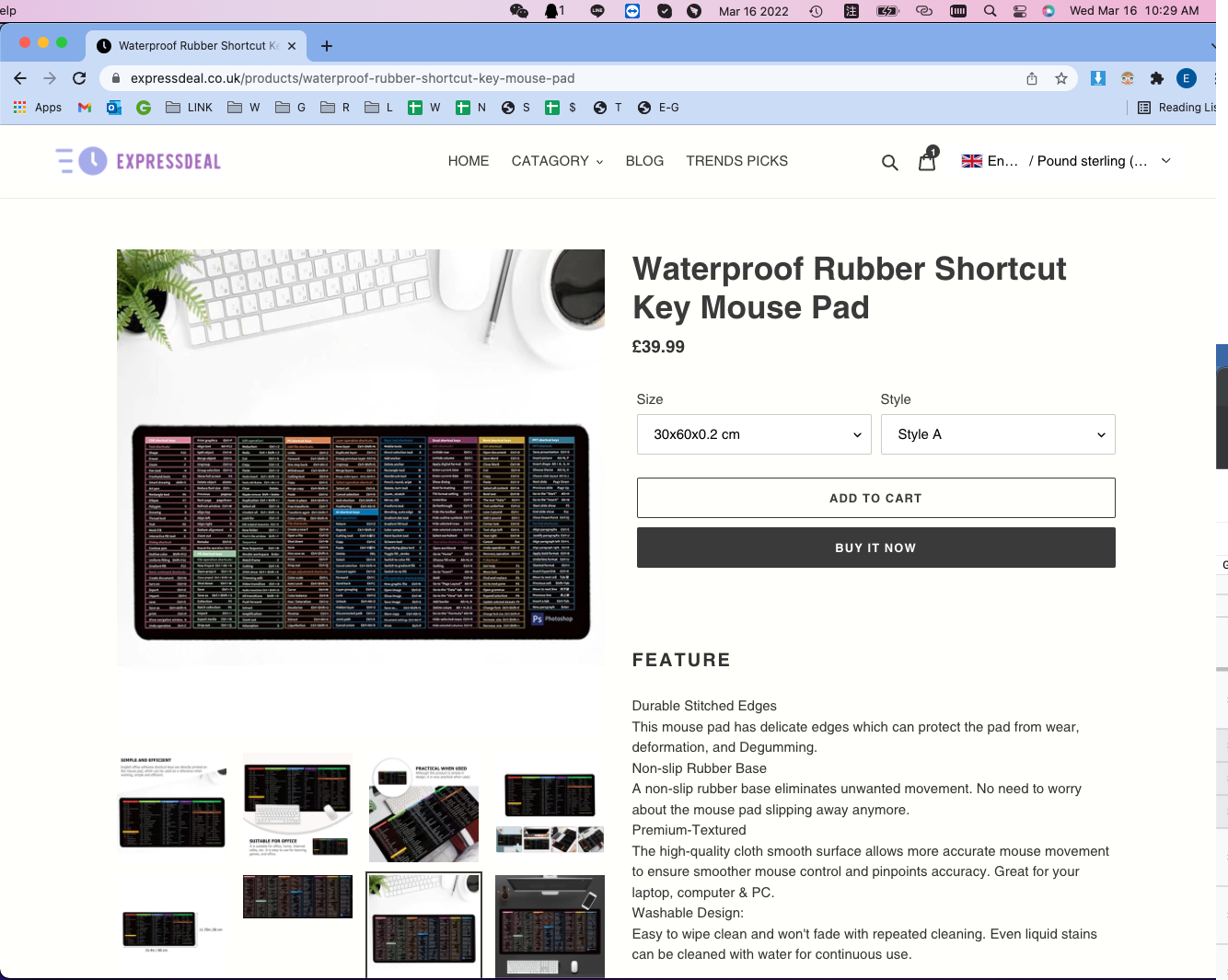Open the E-G bookmark
Screen dimensions: 1228x980
658,108
